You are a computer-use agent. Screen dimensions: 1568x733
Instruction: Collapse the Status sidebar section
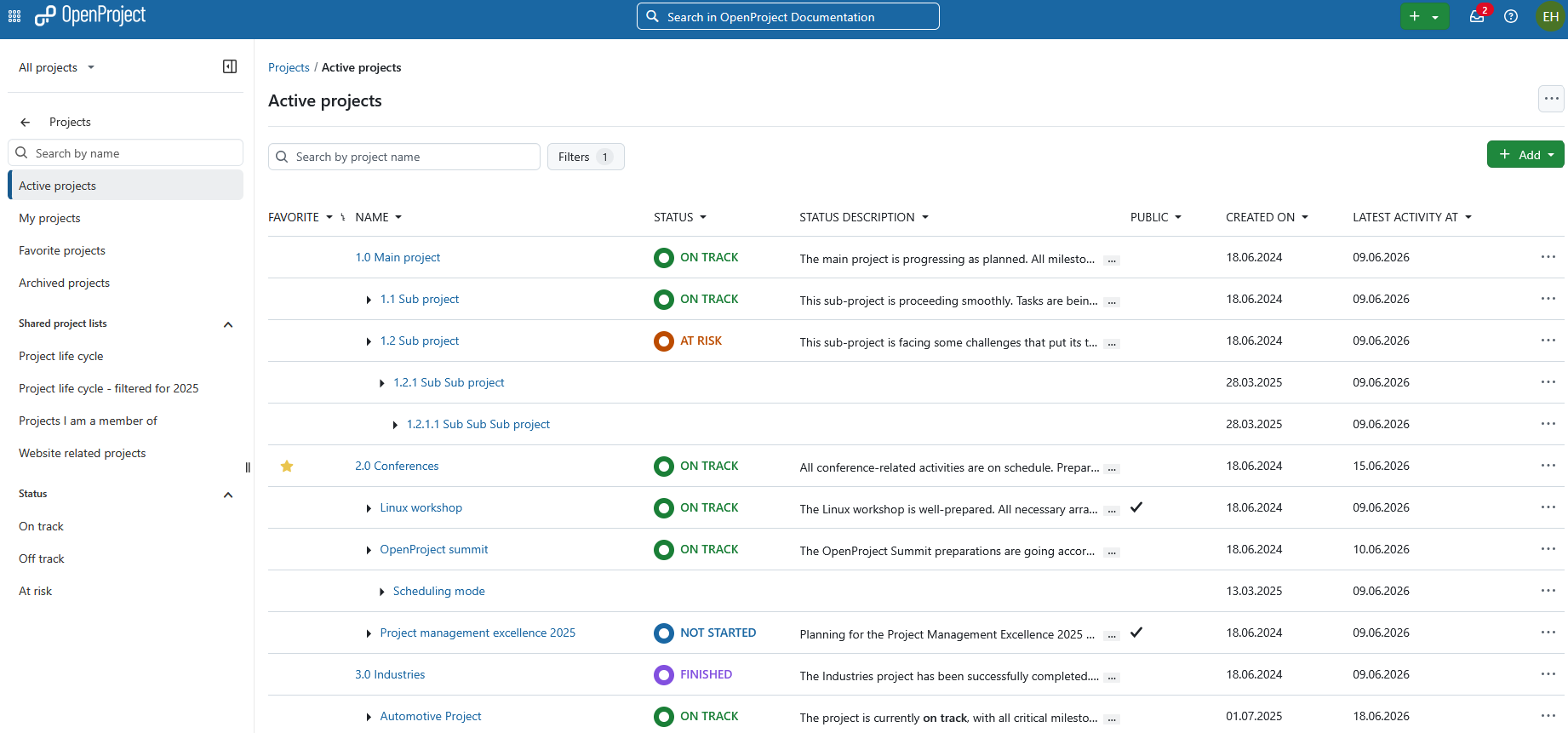coord(228,495)
